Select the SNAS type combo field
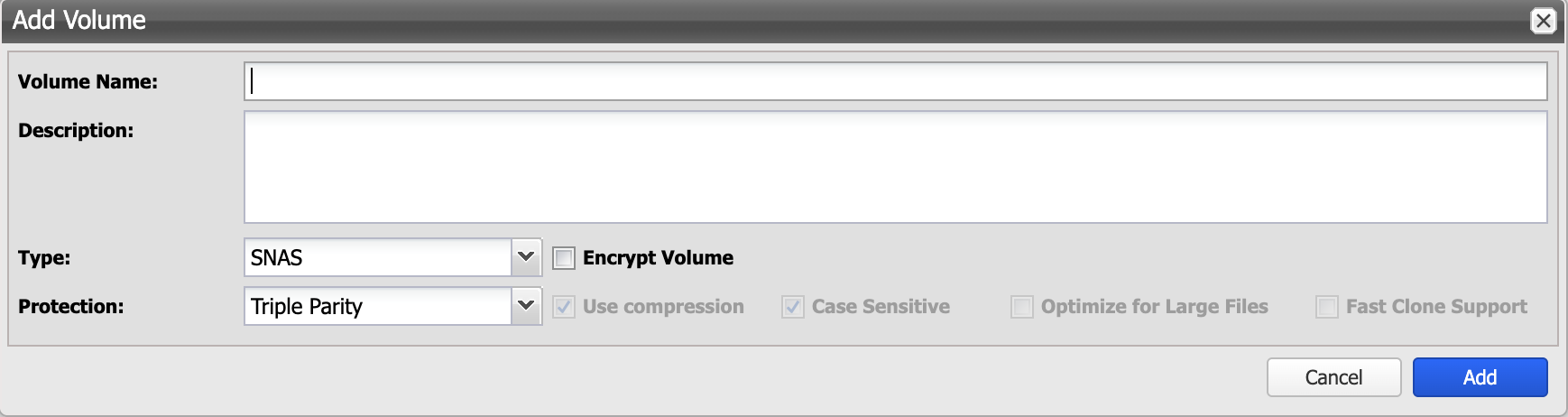 [378, 257]
